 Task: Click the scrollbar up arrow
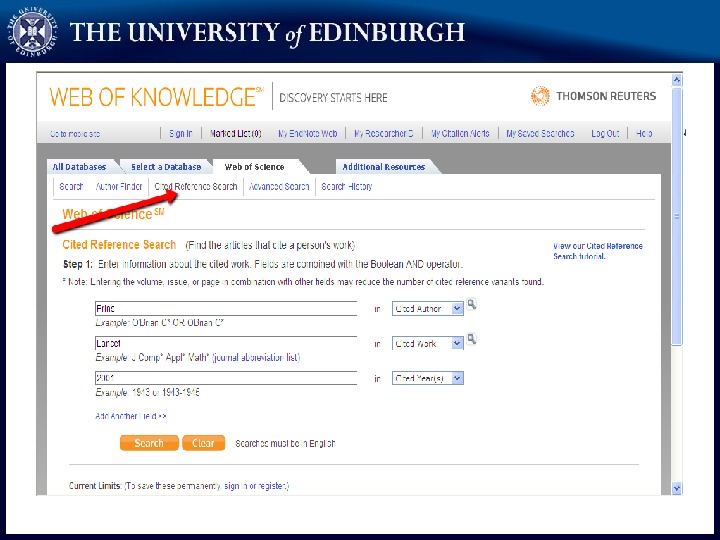(676, 80)
